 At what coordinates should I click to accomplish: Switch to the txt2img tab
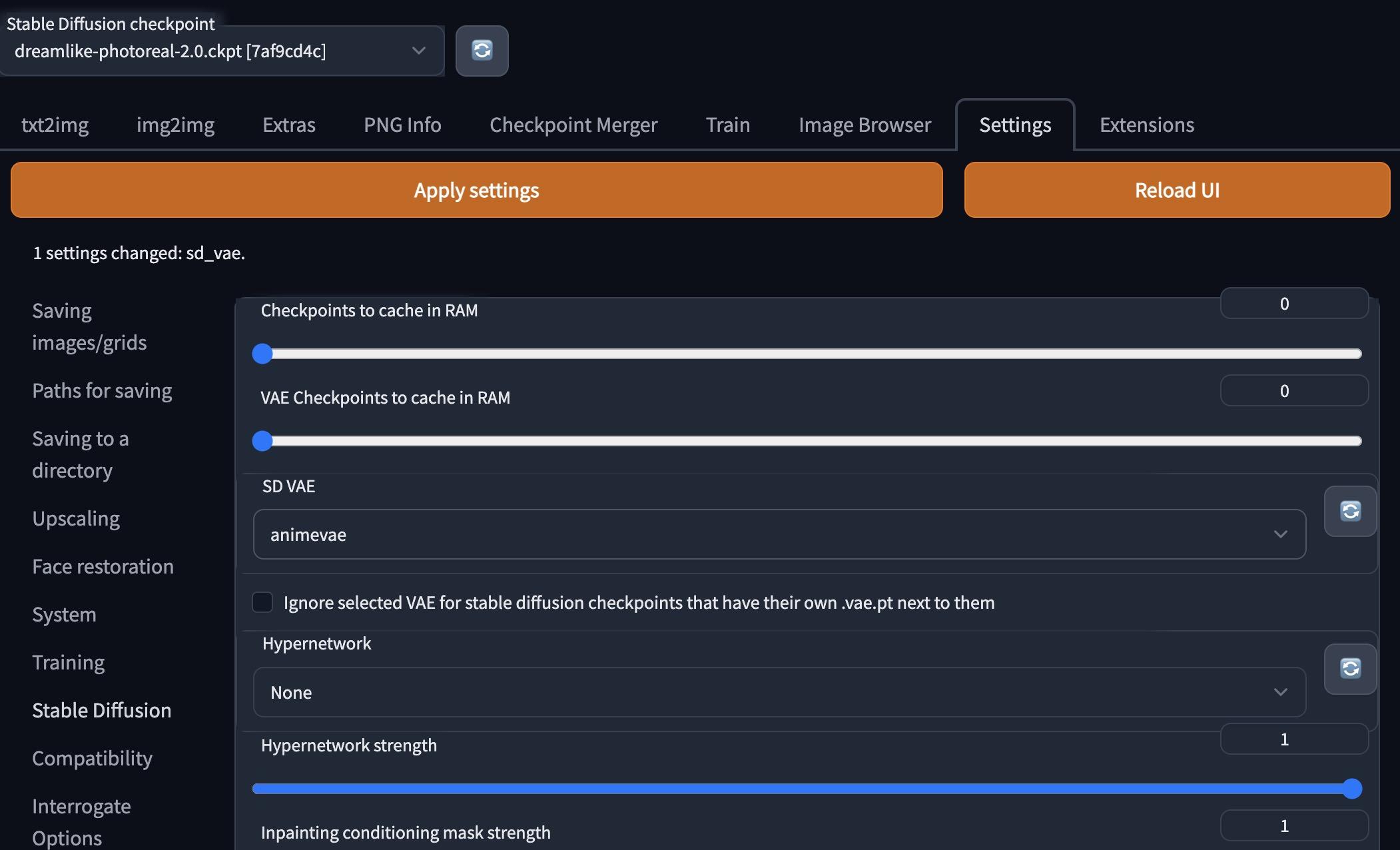coord(55,125)
